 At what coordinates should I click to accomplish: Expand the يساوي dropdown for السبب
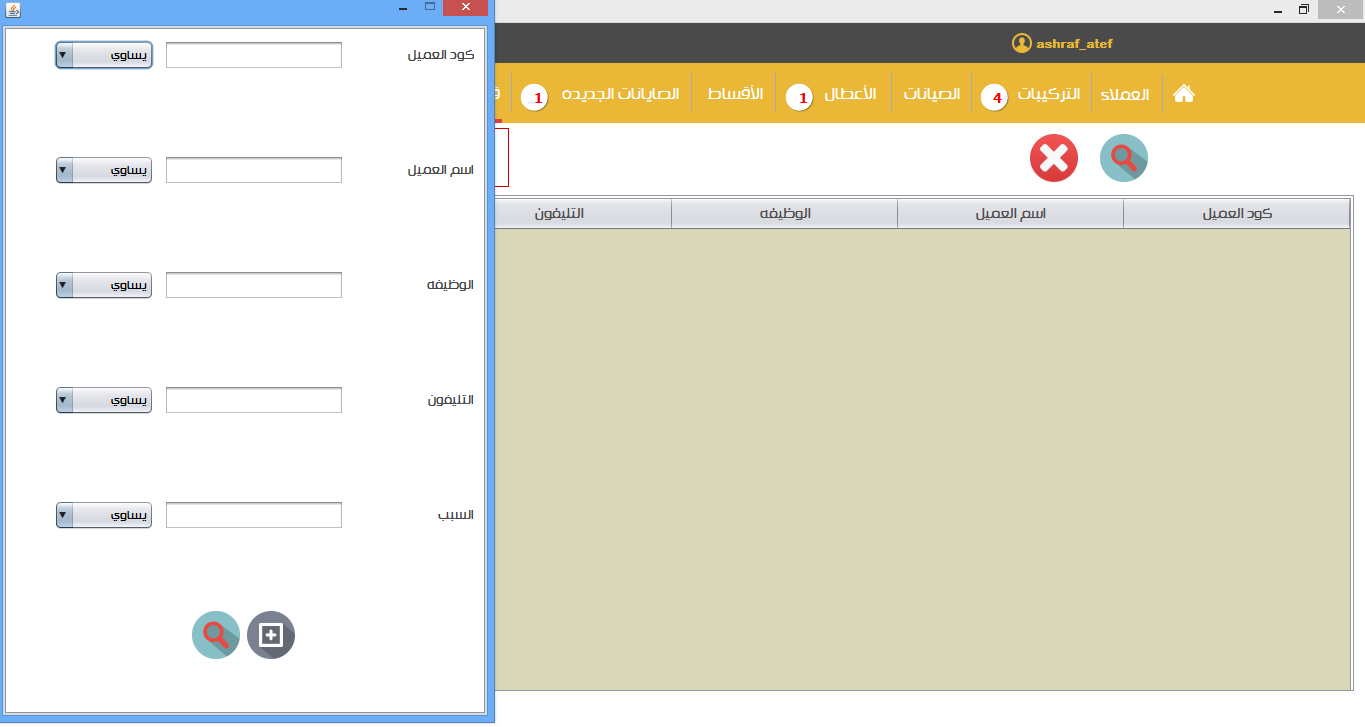pos(104,515)
